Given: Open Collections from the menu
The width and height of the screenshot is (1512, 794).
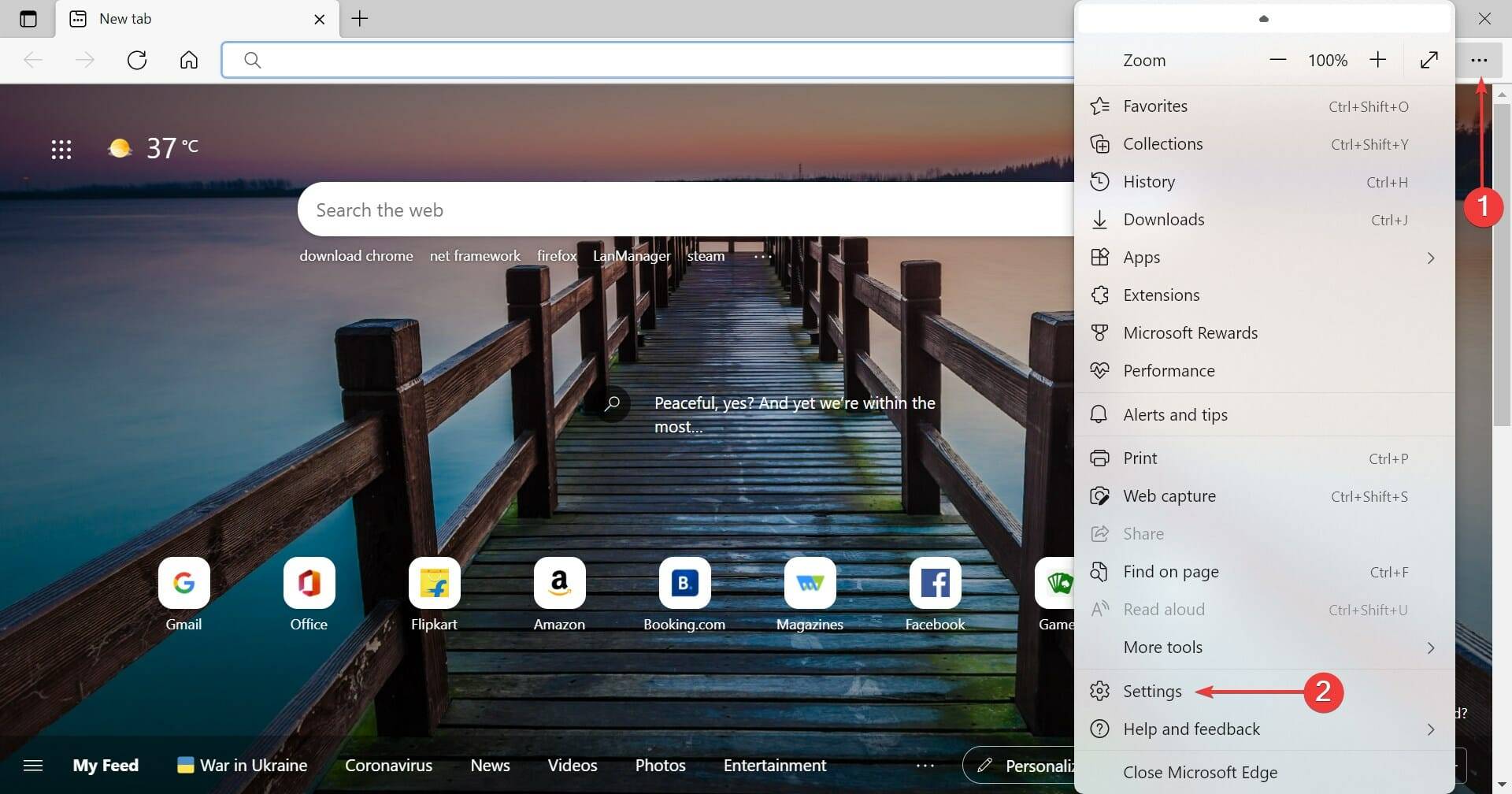Looking at the screenshot, I should [x=1163, y=143].
